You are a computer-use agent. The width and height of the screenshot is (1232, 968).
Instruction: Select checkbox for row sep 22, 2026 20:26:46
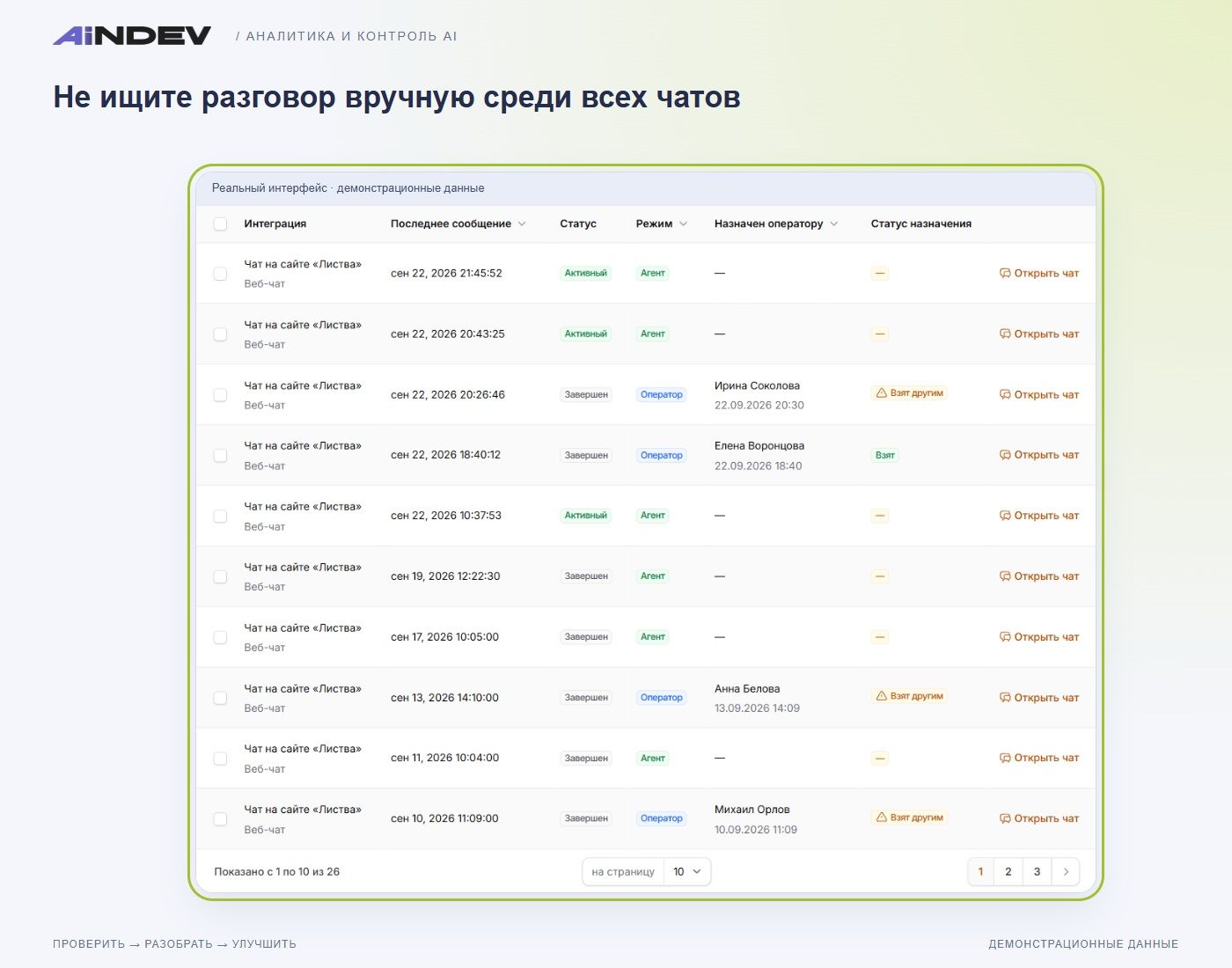pos(220,395)
